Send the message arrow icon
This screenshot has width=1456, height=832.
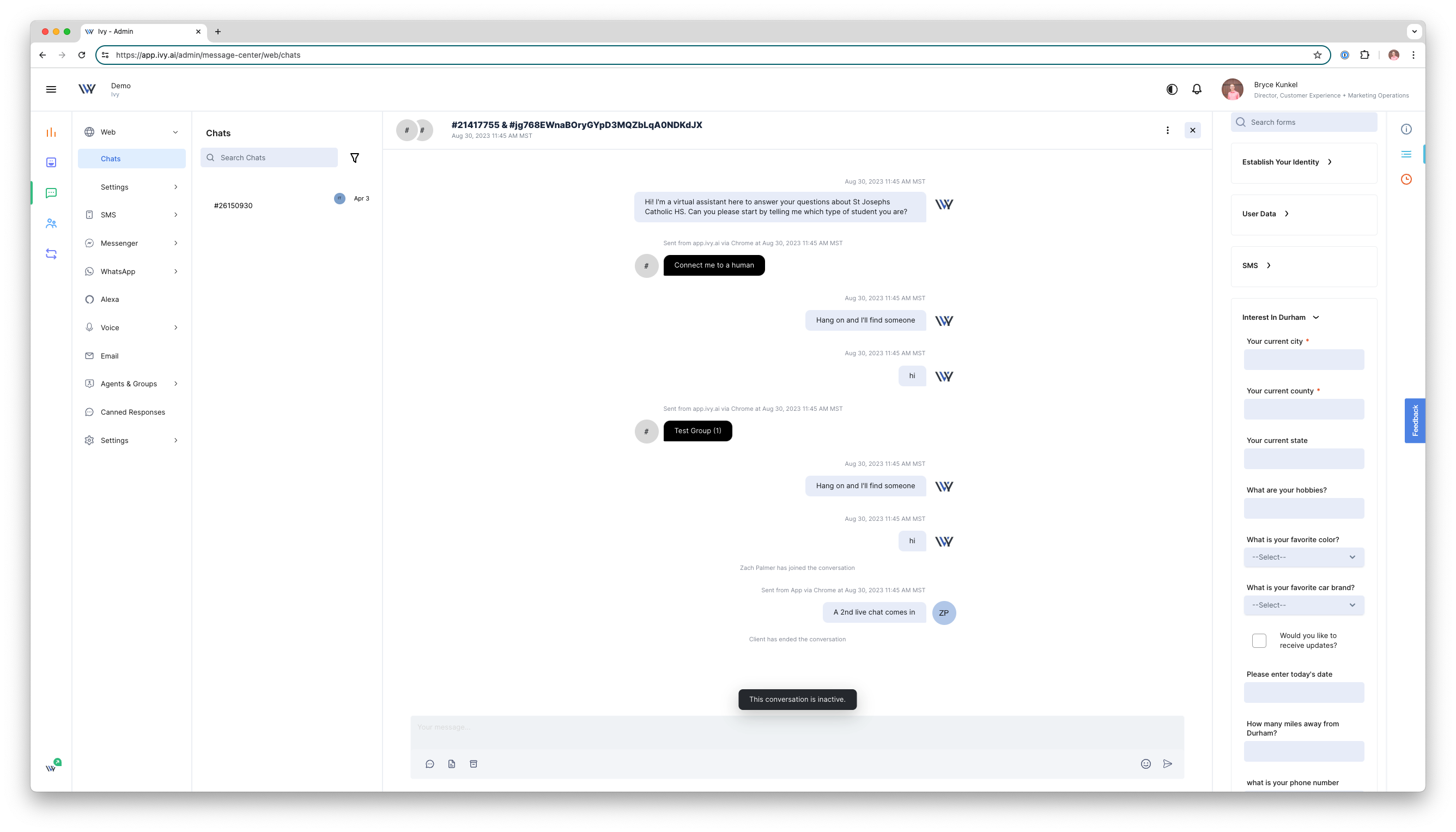tap(1167, 764)
